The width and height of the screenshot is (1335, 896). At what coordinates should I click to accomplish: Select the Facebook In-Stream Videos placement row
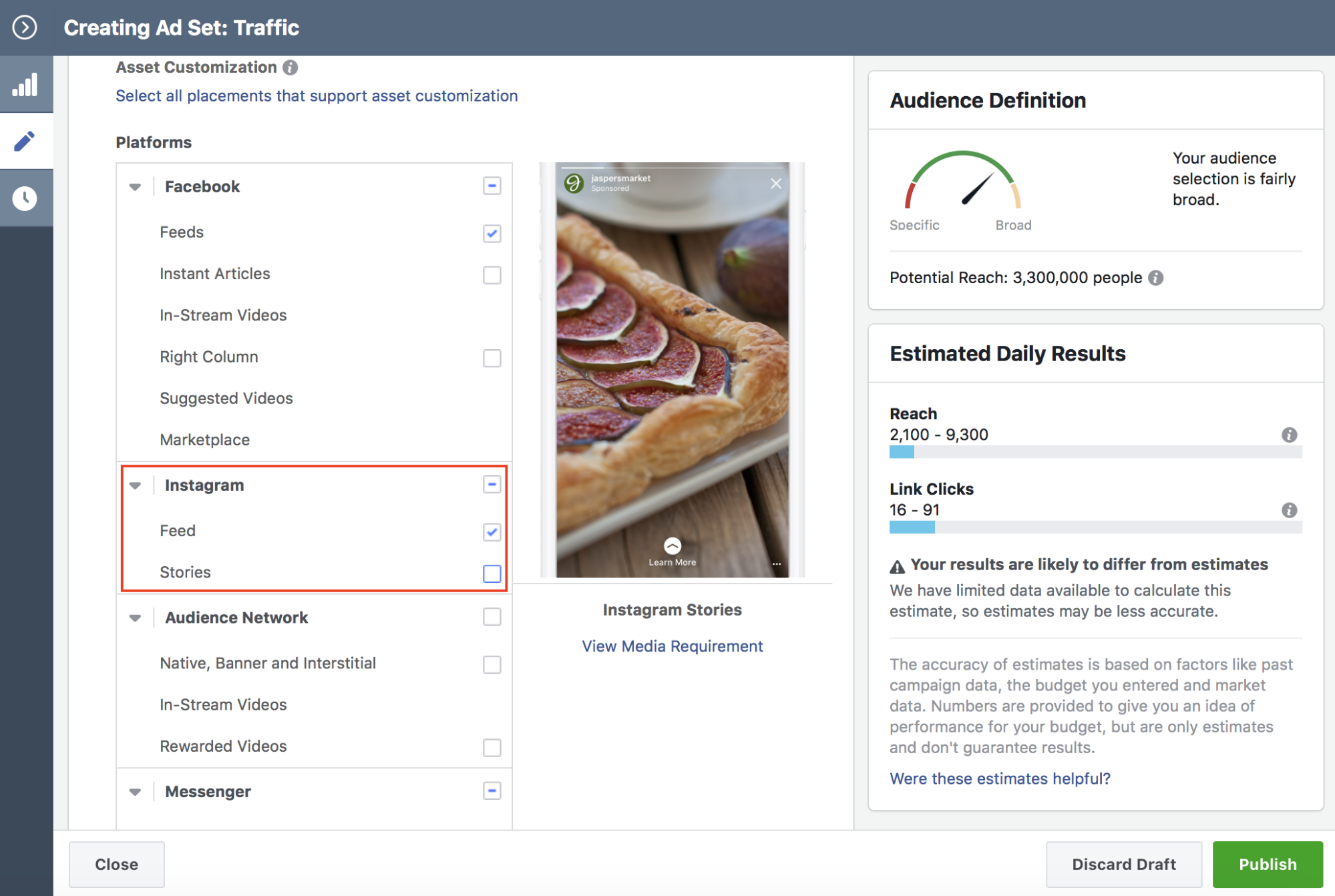pos(315,315)
